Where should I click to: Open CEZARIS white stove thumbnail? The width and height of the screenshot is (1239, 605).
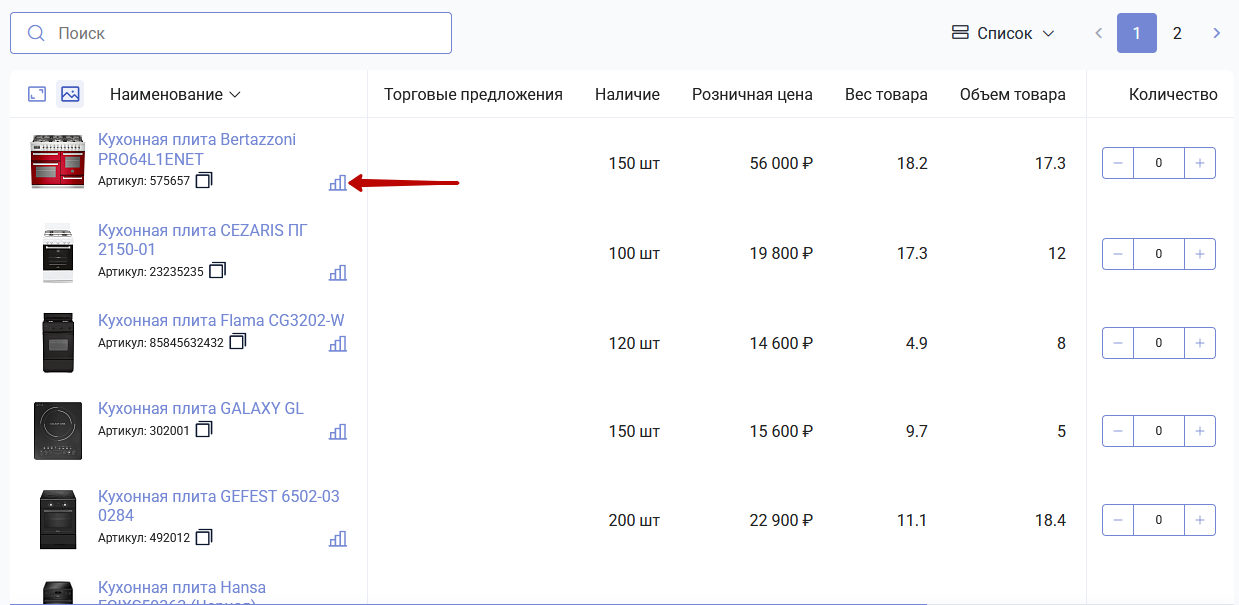click(57, 254)
